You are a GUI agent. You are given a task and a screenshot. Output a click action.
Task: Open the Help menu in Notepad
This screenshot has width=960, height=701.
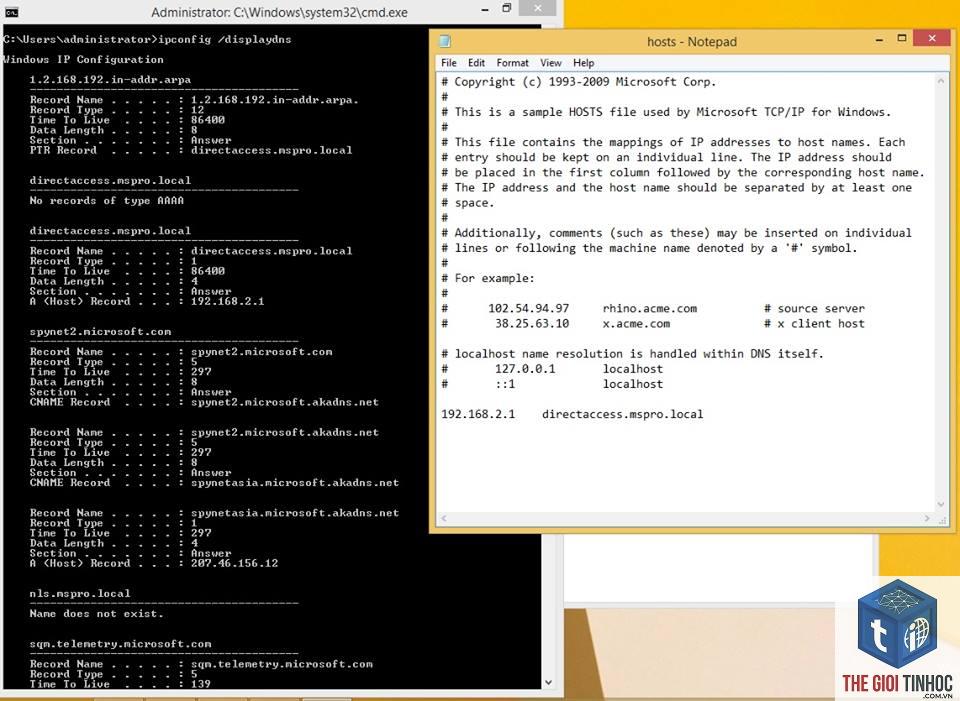[x=583, y=63]
